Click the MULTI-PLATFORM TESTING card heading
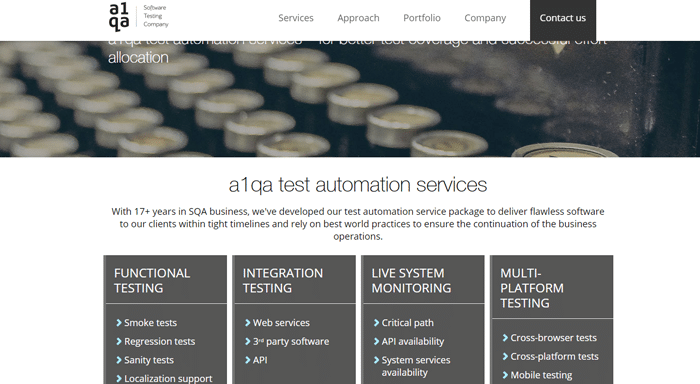The image size is (700, 384). point(532,288)
